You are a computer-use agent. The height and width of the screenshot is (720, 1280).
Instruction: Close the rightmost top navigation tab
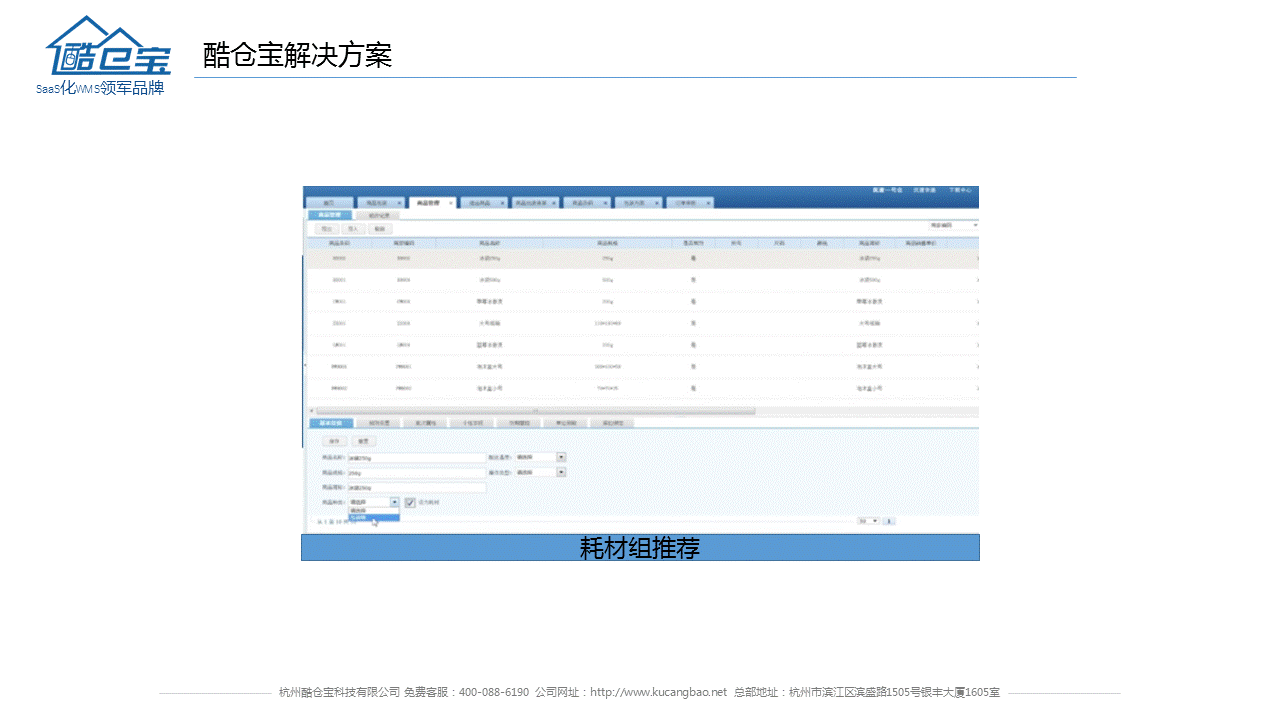(709, 203)
